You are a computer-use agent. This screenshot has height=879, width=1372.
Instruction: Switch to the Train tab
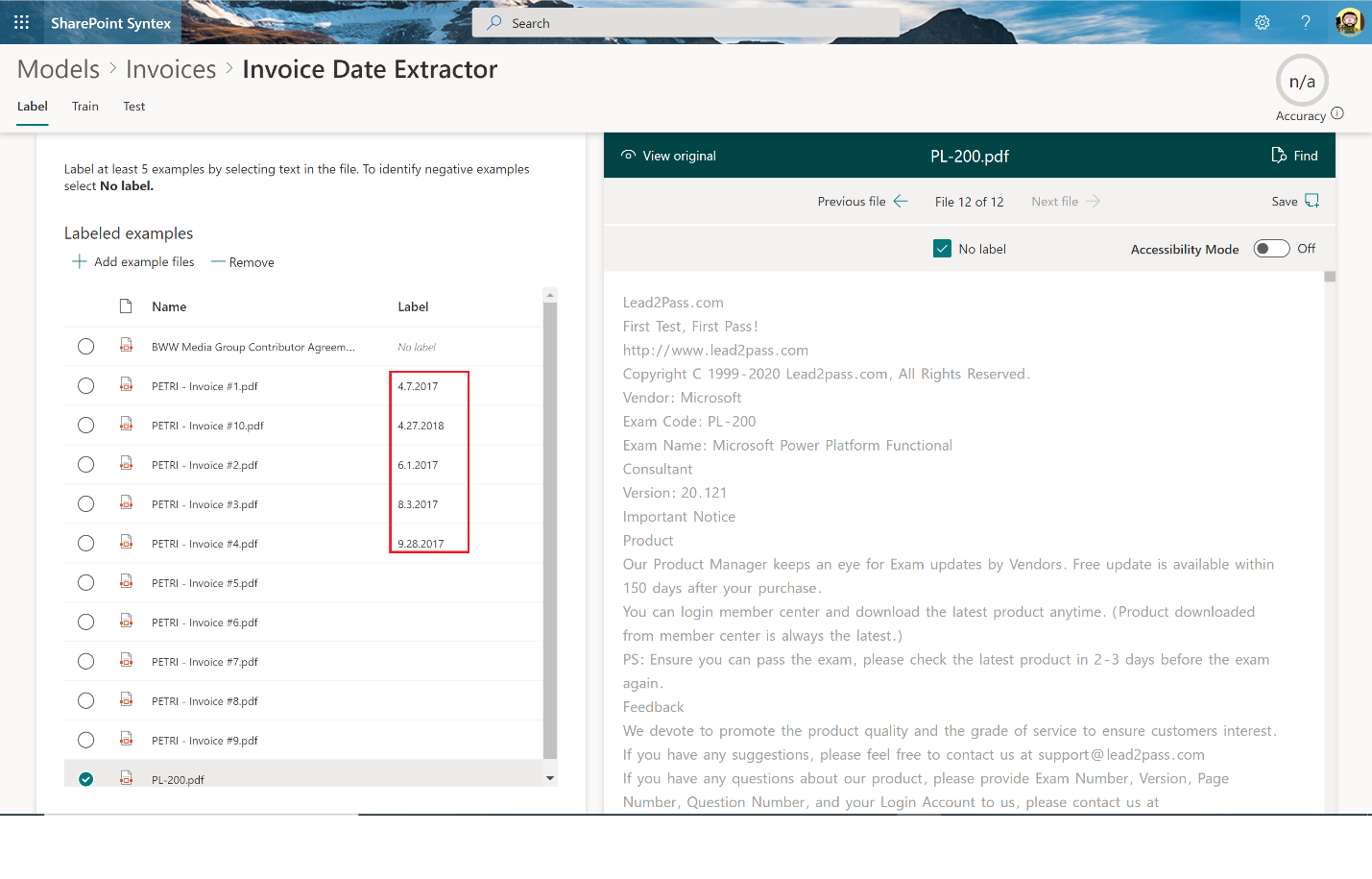(x=85, y=107)
